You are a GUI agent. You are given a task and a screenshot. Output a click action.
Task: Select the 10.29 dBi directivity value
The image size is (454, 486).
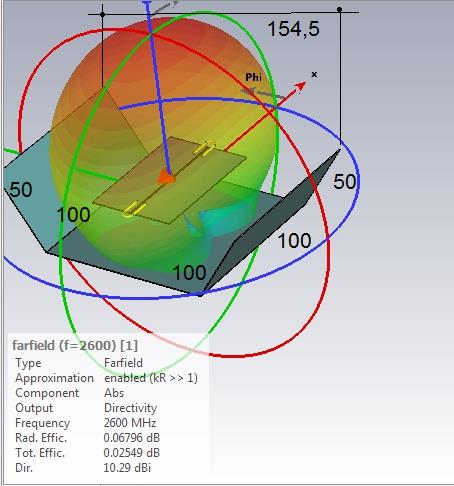tap(127, 468)
